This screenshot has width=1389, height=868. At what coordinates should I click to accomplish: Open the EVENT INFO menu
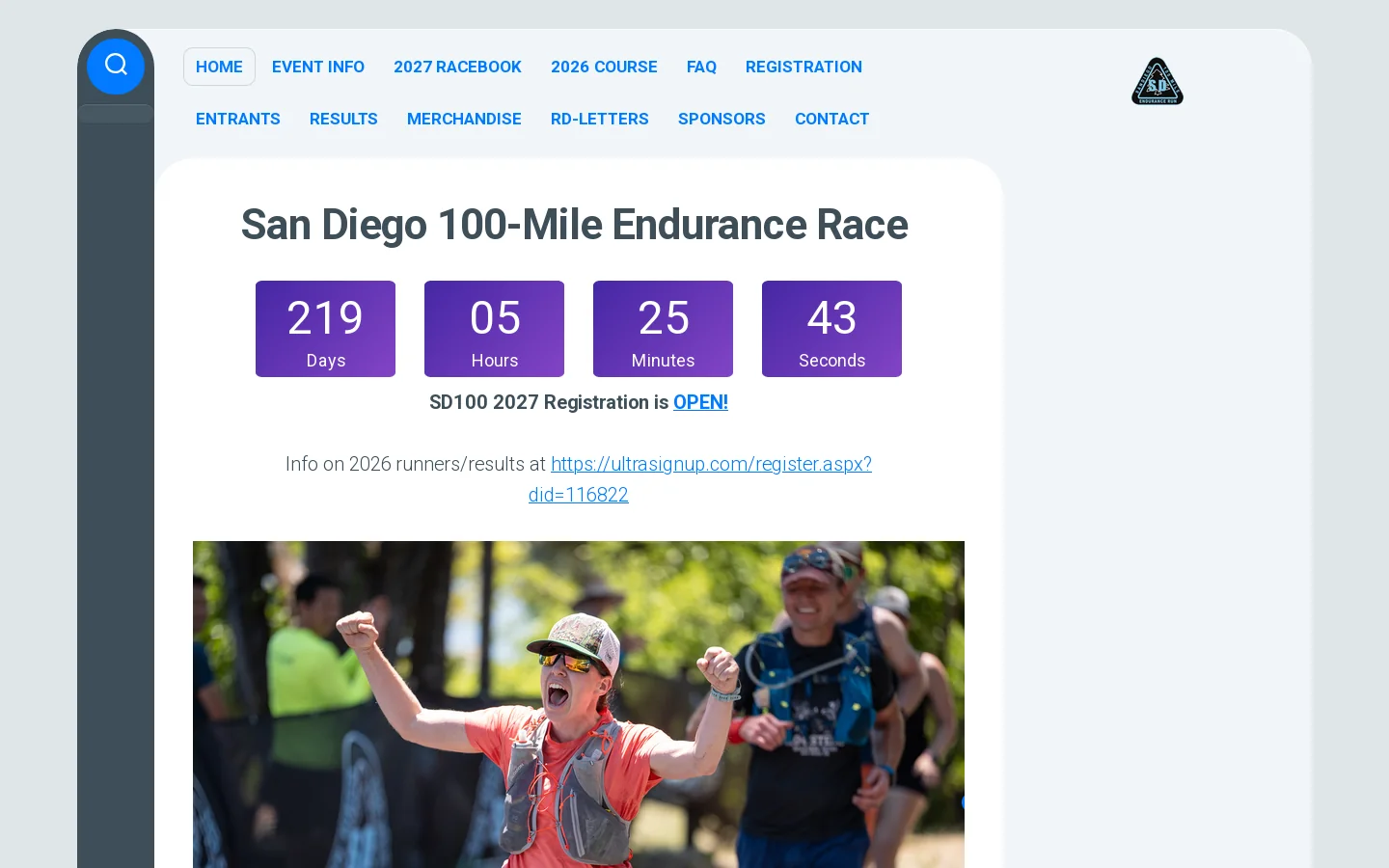pos(318,67)
